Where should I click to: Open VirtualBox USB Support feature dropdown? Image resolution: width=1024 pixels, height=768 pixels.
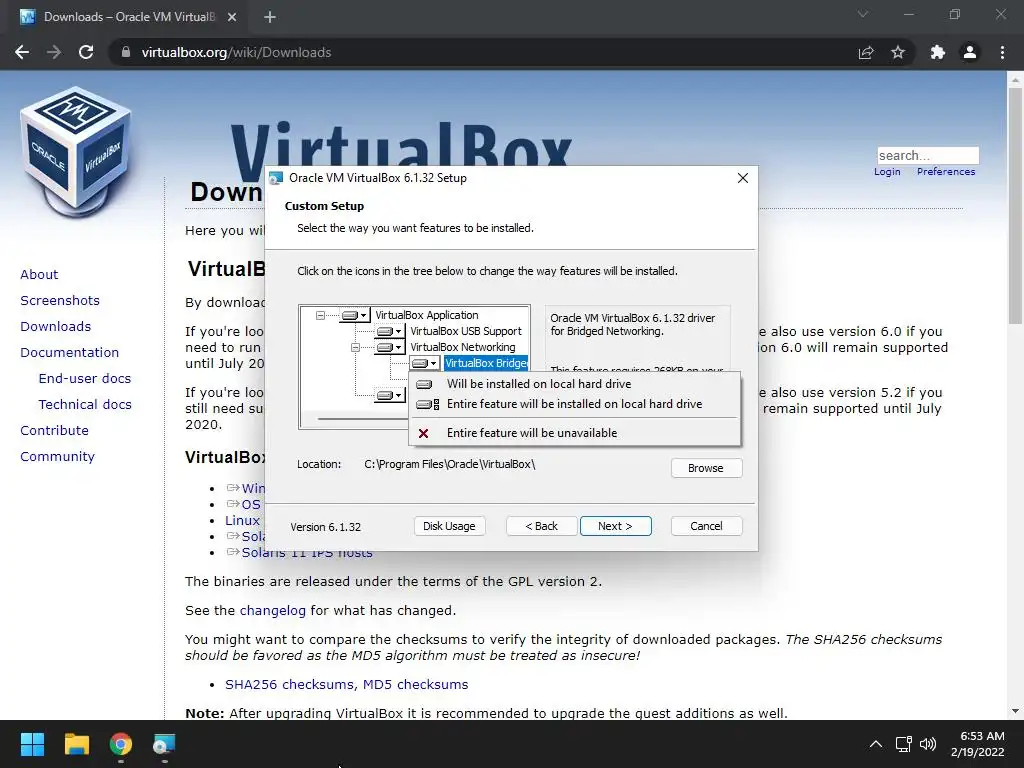pyautogui.click(x=391, y=331)
